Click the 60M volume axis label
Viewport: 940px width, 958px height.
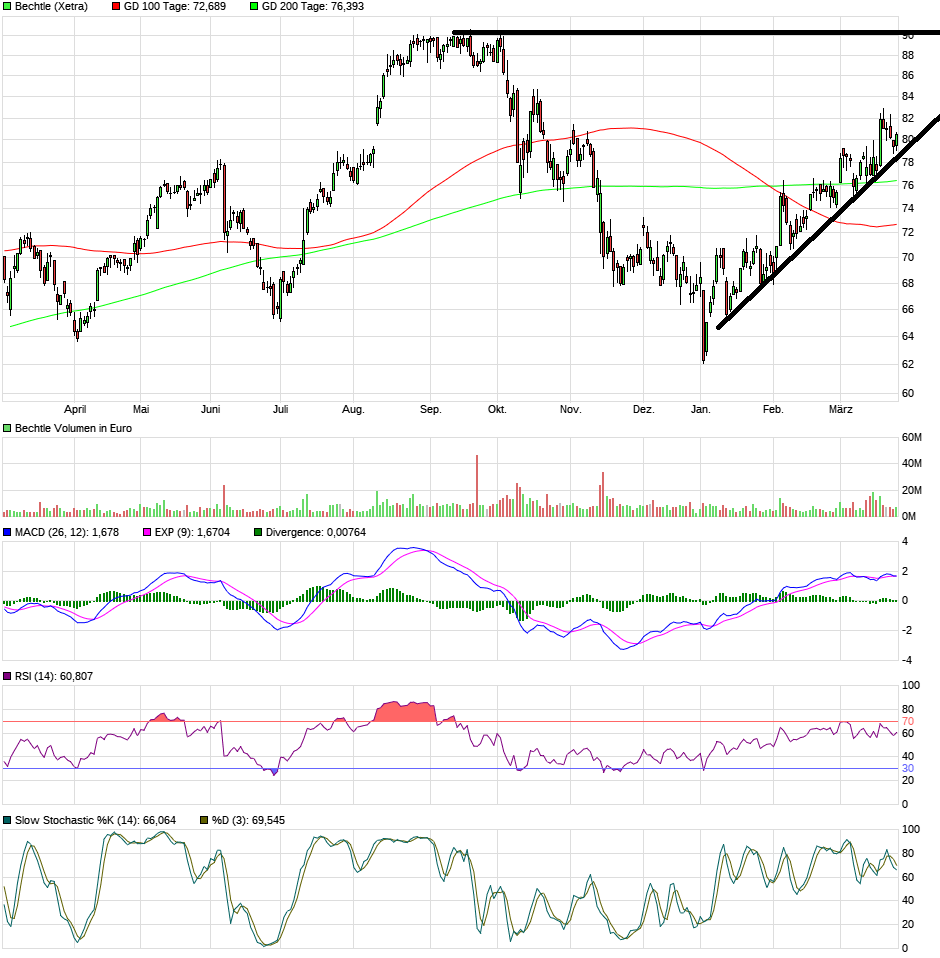tap(912, 437)
